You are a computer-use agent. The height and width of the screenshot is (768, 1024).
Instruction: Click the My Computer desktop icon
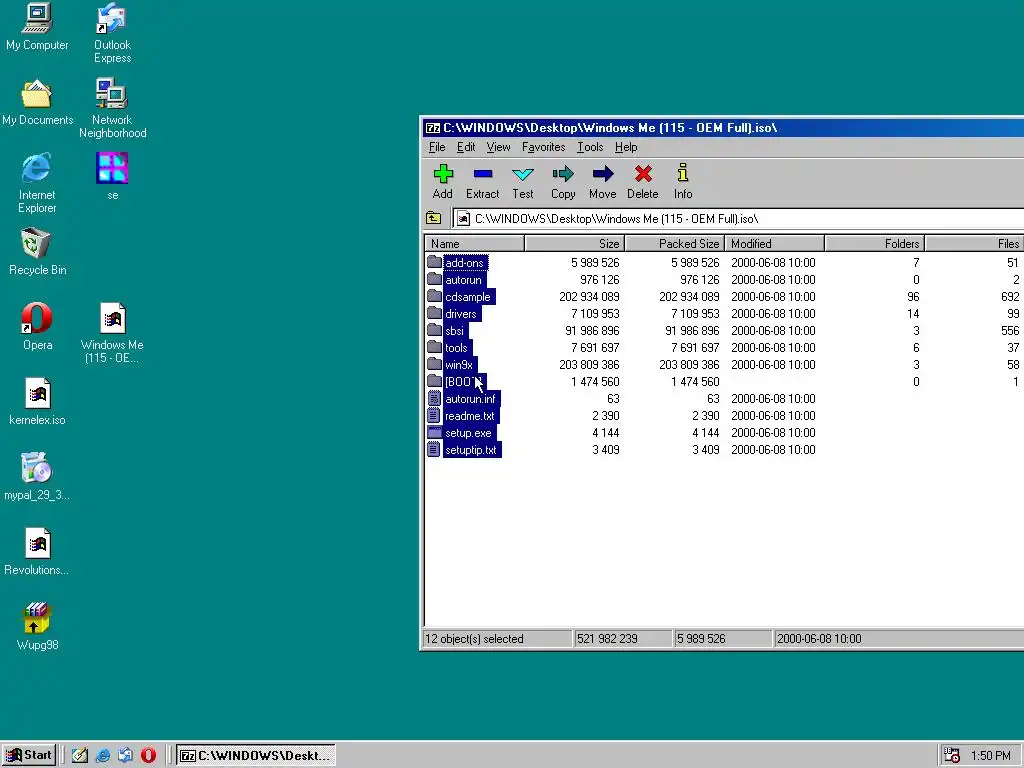click(37, 27)
